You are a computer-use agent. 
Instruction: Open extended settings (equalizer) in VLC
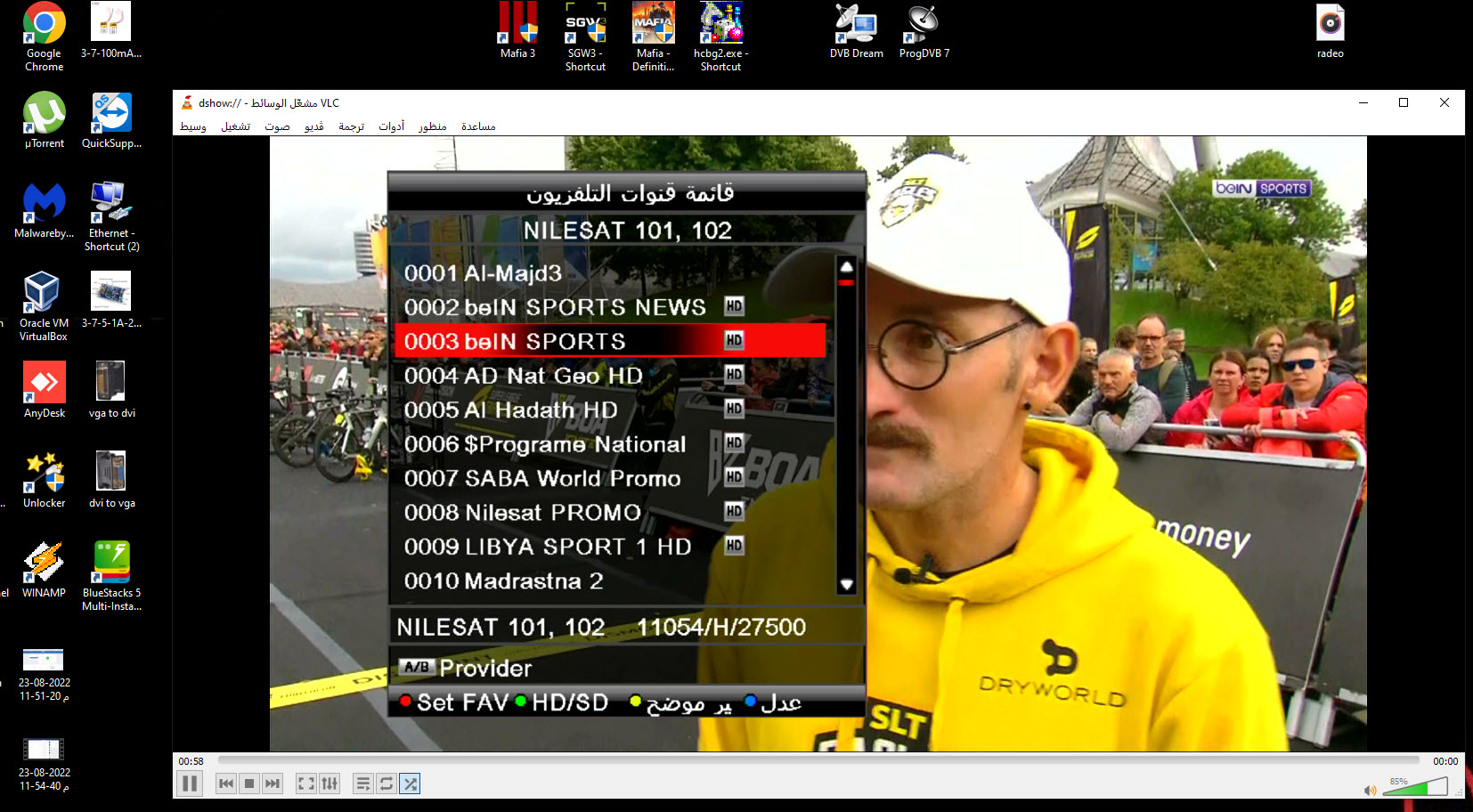point(330,784)
